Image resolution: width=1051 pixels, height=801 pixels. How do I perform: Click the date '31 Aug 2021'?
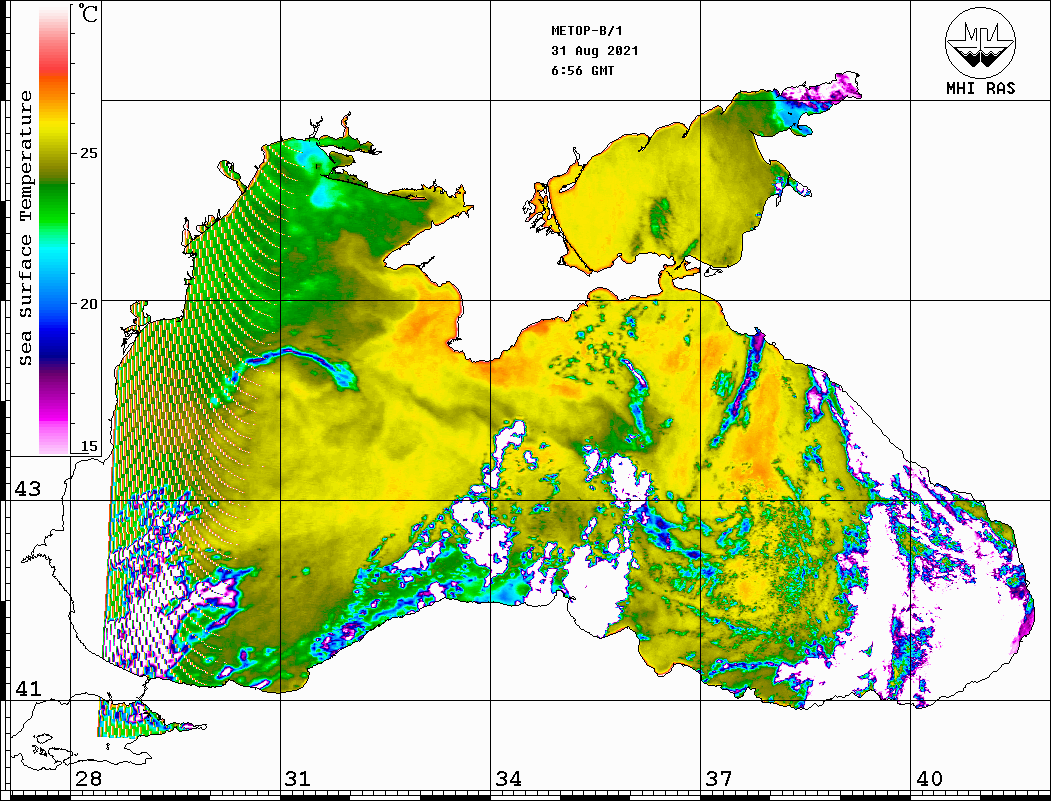pyautogui.click(x=595, y=51)
